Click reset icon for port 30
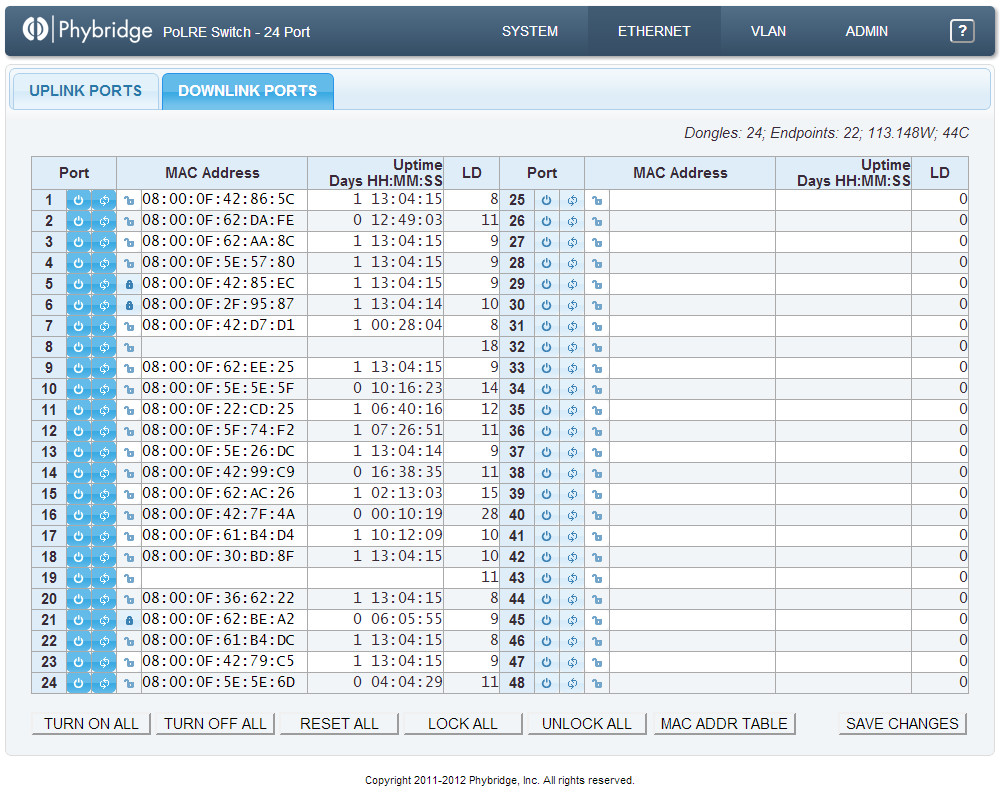The width and height of the screenshot is (1002, 802). (x=572, y=305)
